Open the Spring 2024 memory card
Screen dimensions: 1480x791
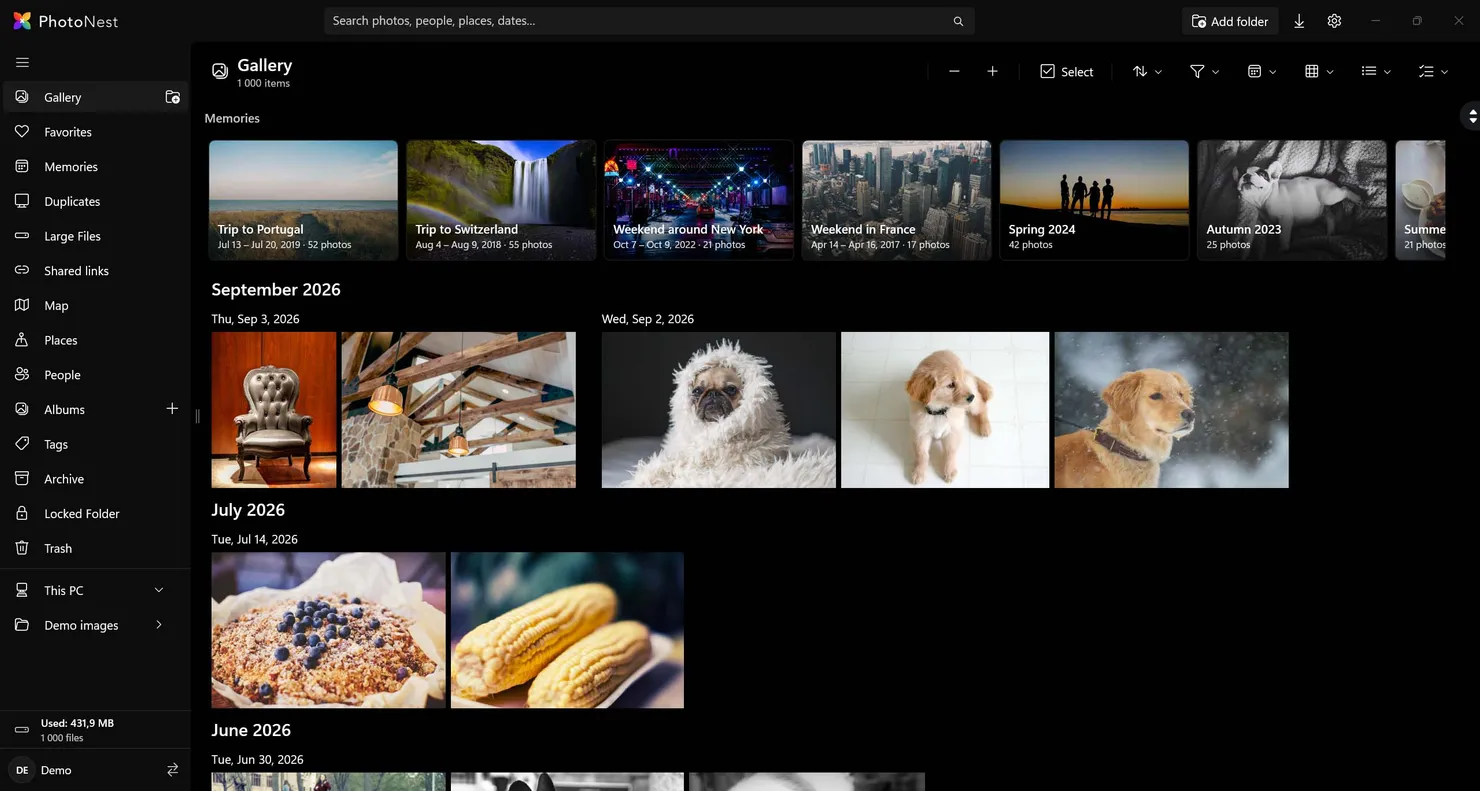tap(1094, 200)
